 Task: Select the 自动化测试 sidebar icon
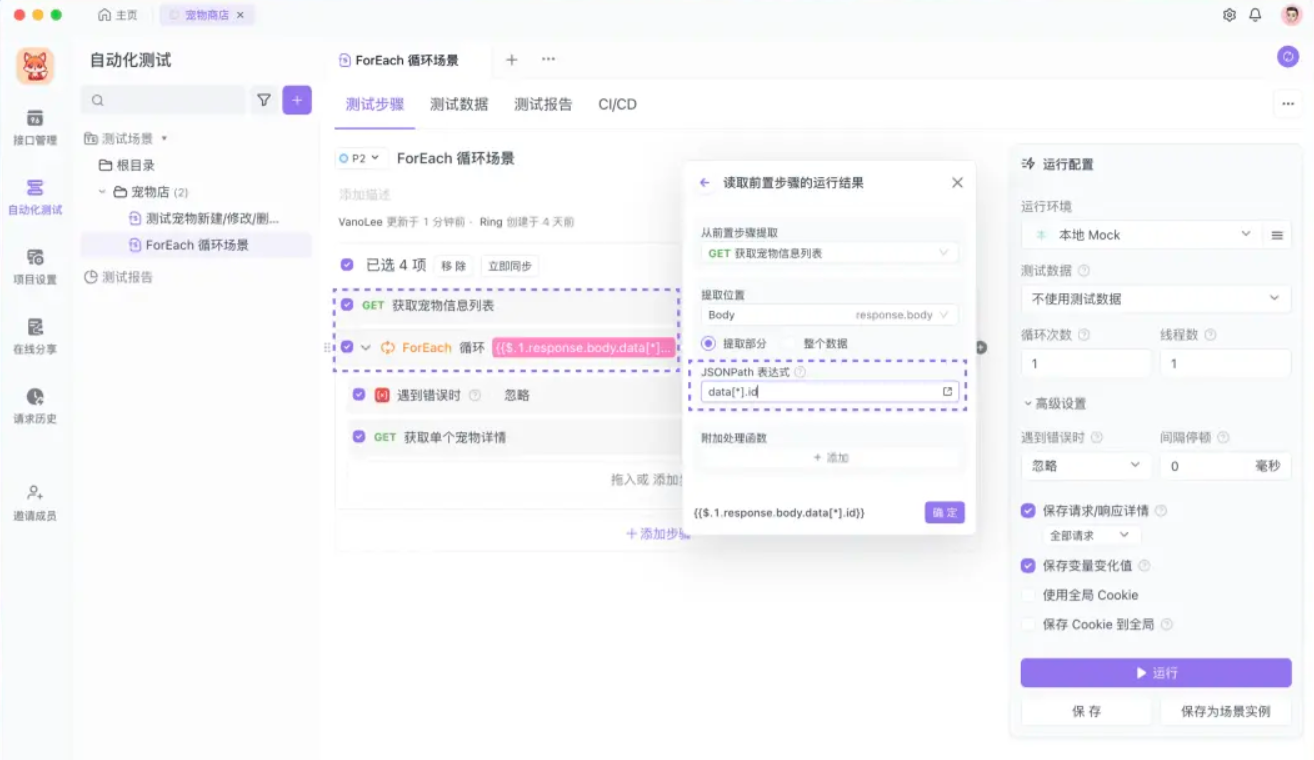pos(37,192)
